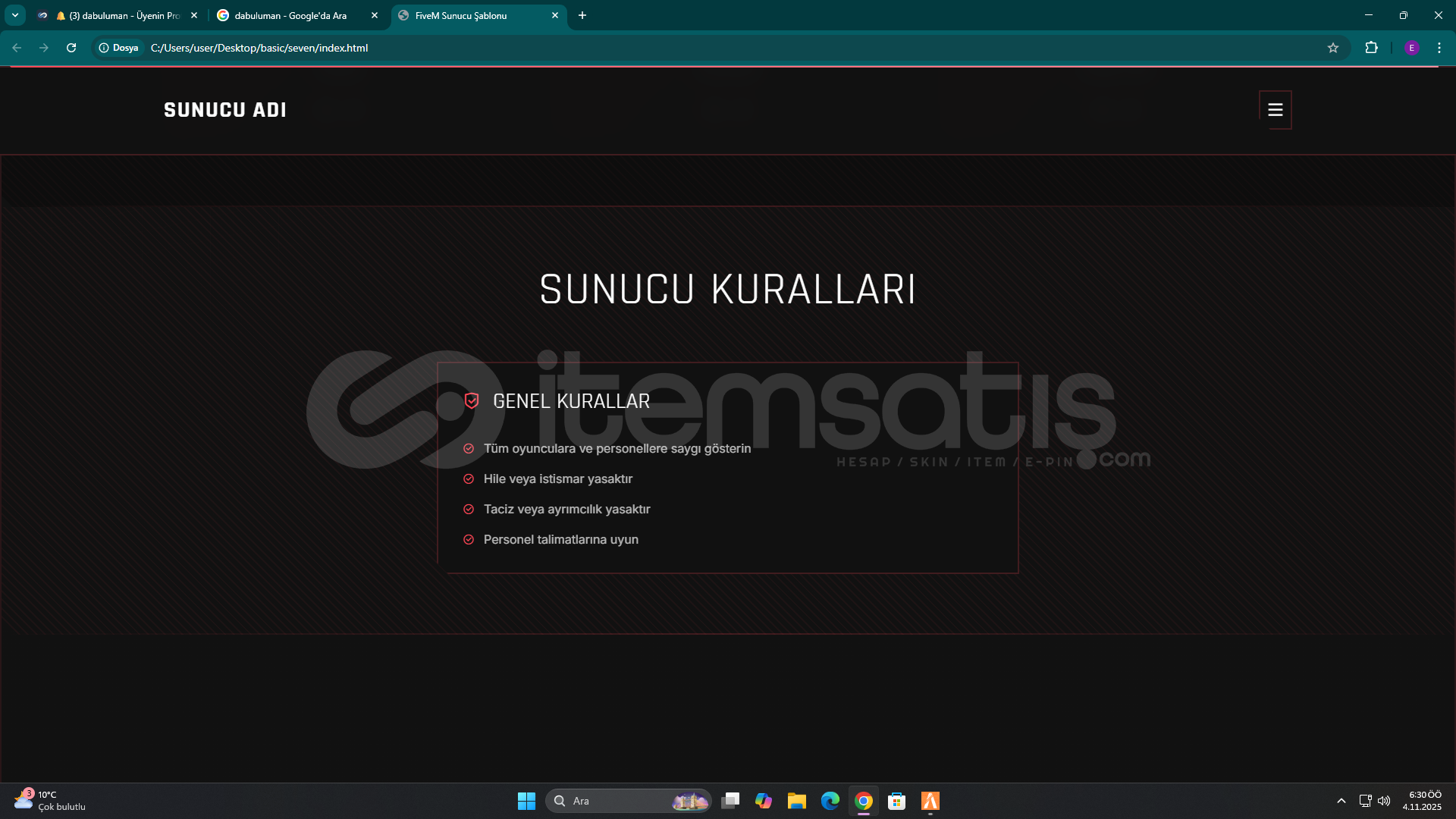Open the Chrome profile avatar

point(1411,48)
